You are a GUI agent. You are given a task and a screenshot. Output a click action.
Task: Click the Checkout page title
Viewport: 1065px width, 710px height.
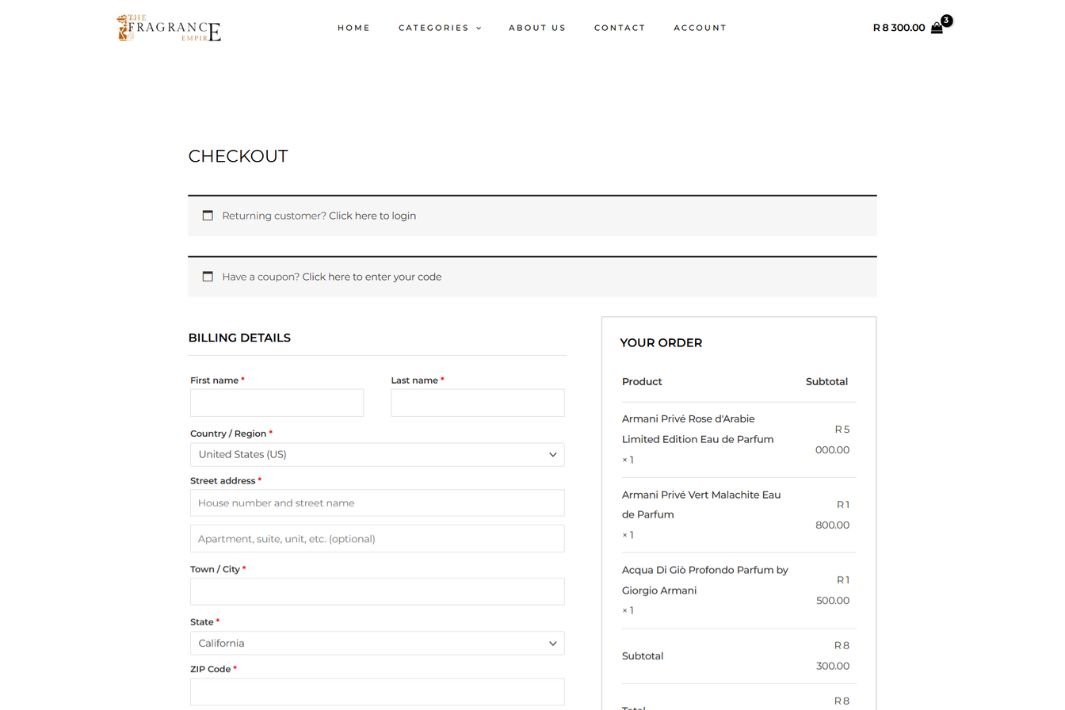pyautogui.click(x=238, y=156)
